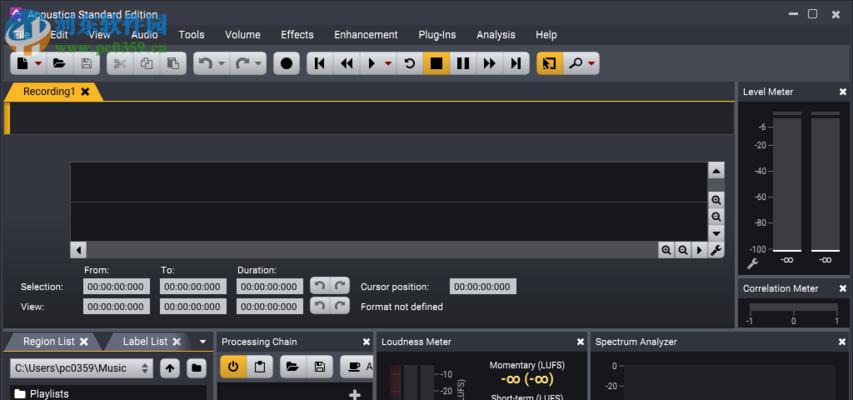Create a new file with New button
This screenshot has height=400, width=853.
[x=22, y=64]
